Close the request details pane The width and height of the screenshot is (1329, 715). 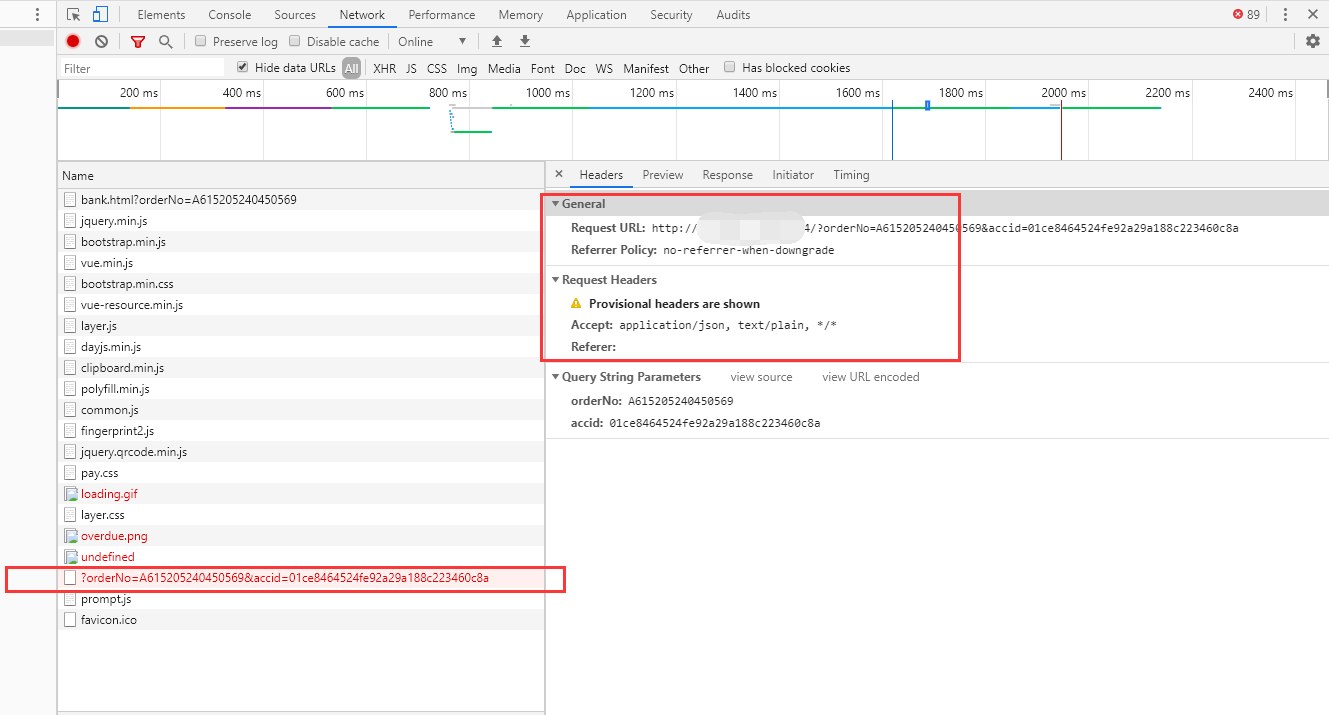tap(558, 174)
